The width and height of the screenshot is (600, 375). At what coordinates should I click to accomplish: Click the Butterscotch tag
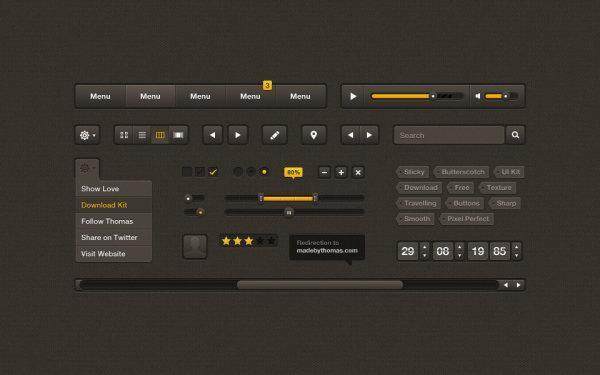pos(461,172)
